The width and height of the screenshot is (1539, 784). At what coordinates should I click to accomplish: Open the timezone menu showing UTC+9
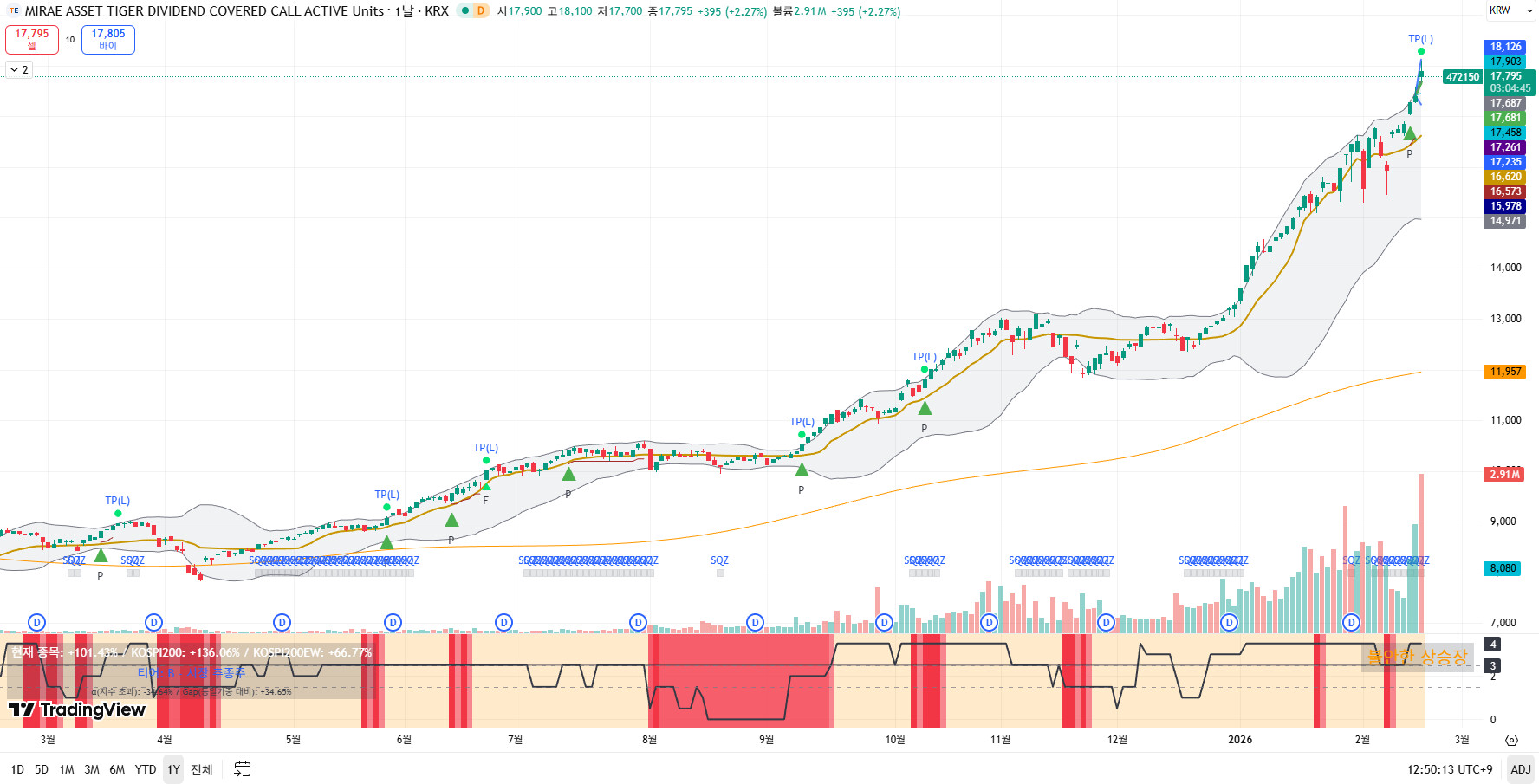pos(1450,769)
